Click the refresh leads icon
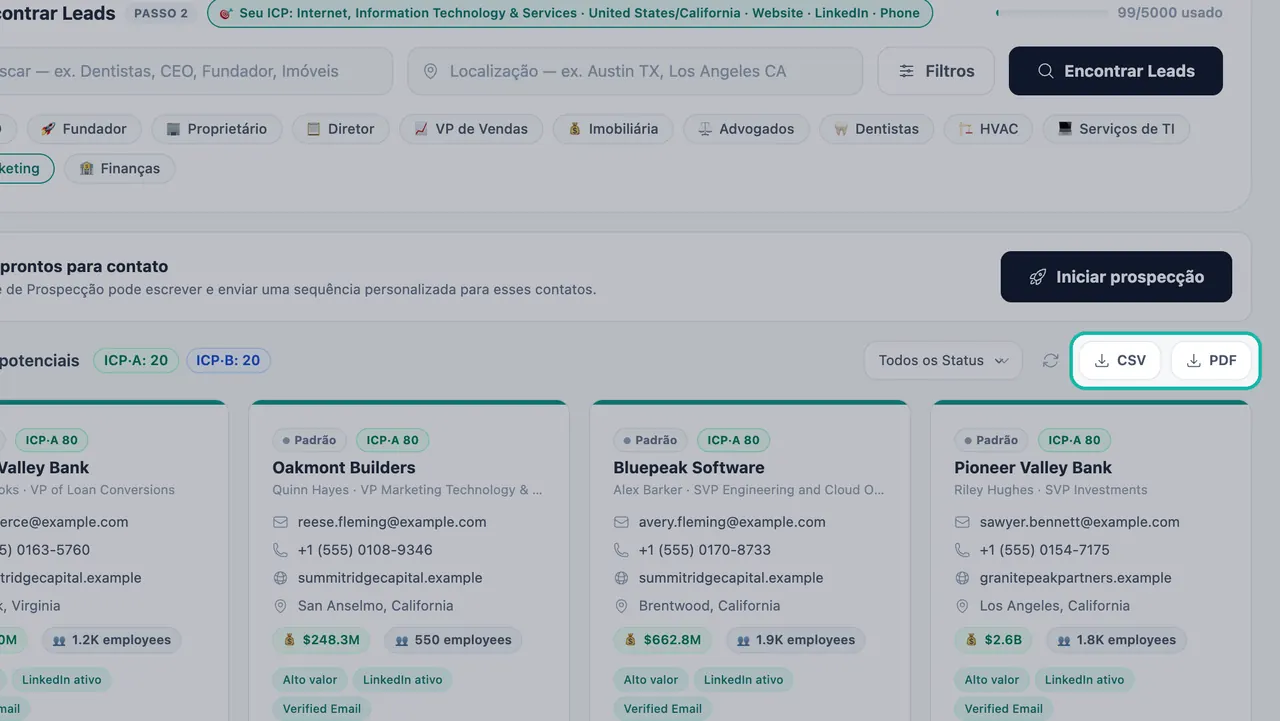 pyautogui.click(x=1050, y=361)
